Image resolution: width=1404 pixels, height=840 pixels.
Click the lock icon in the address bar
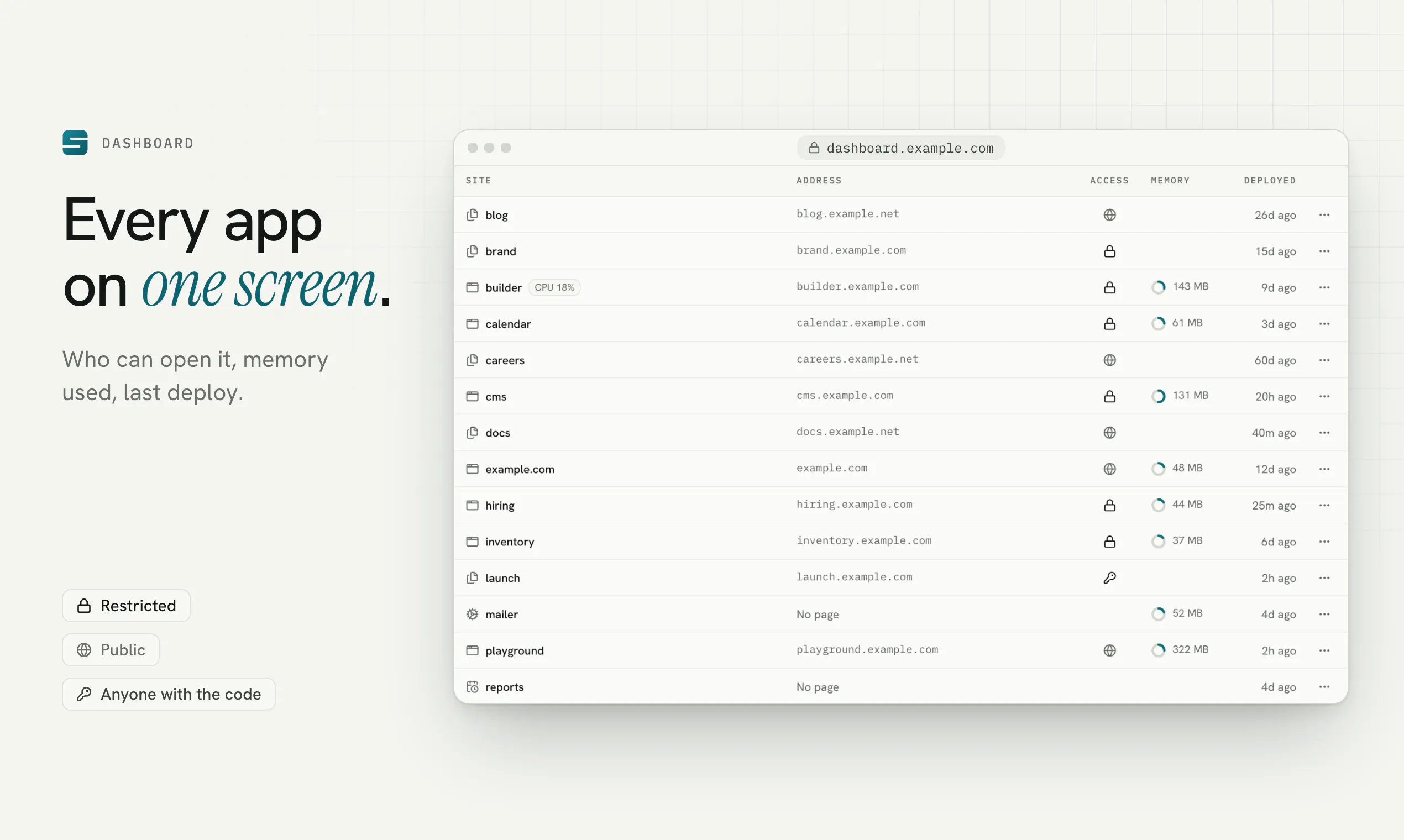pyautogui.click(x=814, y=148)
